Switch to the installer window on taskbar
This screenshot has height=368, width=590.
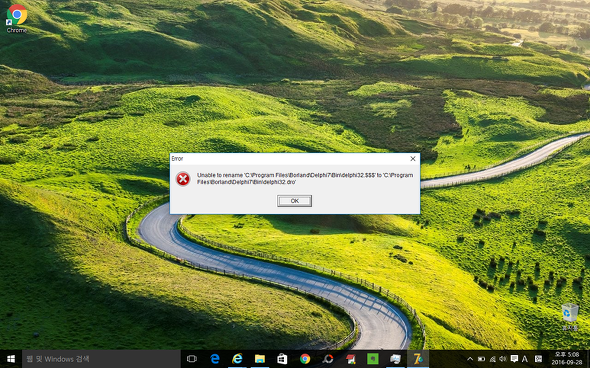395,359
